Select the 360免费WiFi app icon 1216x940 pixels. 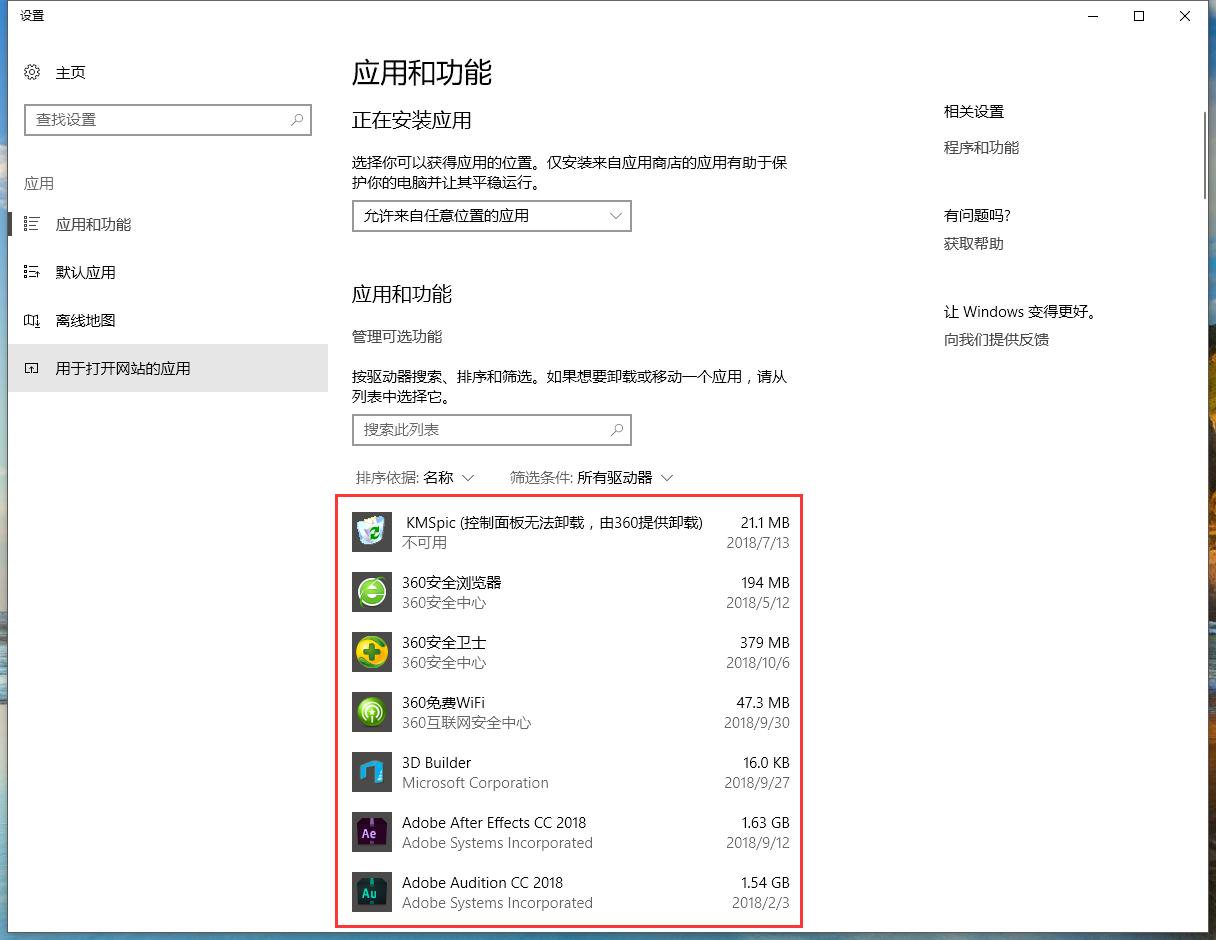(371, 712)
